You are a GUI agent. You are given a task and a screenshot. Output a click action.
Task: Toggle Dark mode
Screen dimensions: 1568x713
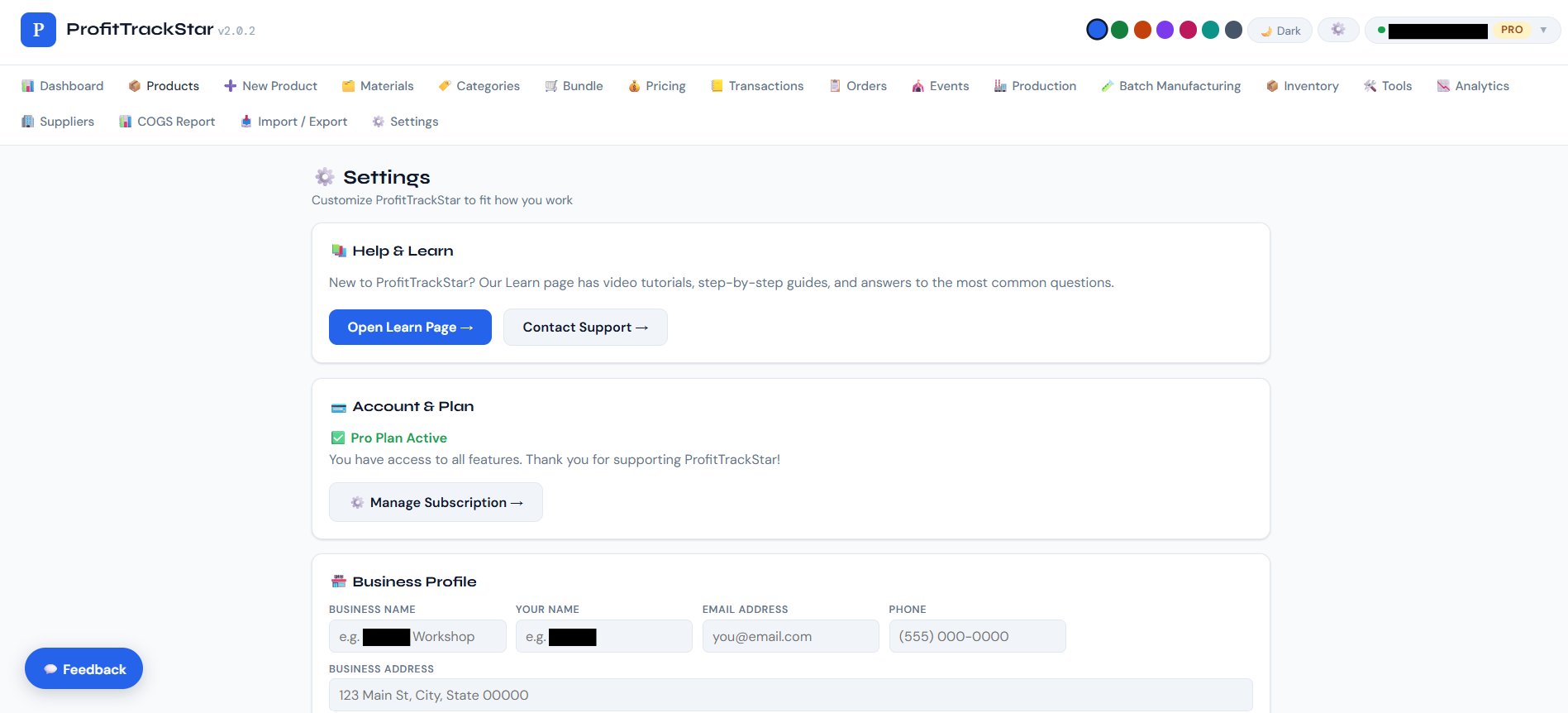coord(1280,31)
